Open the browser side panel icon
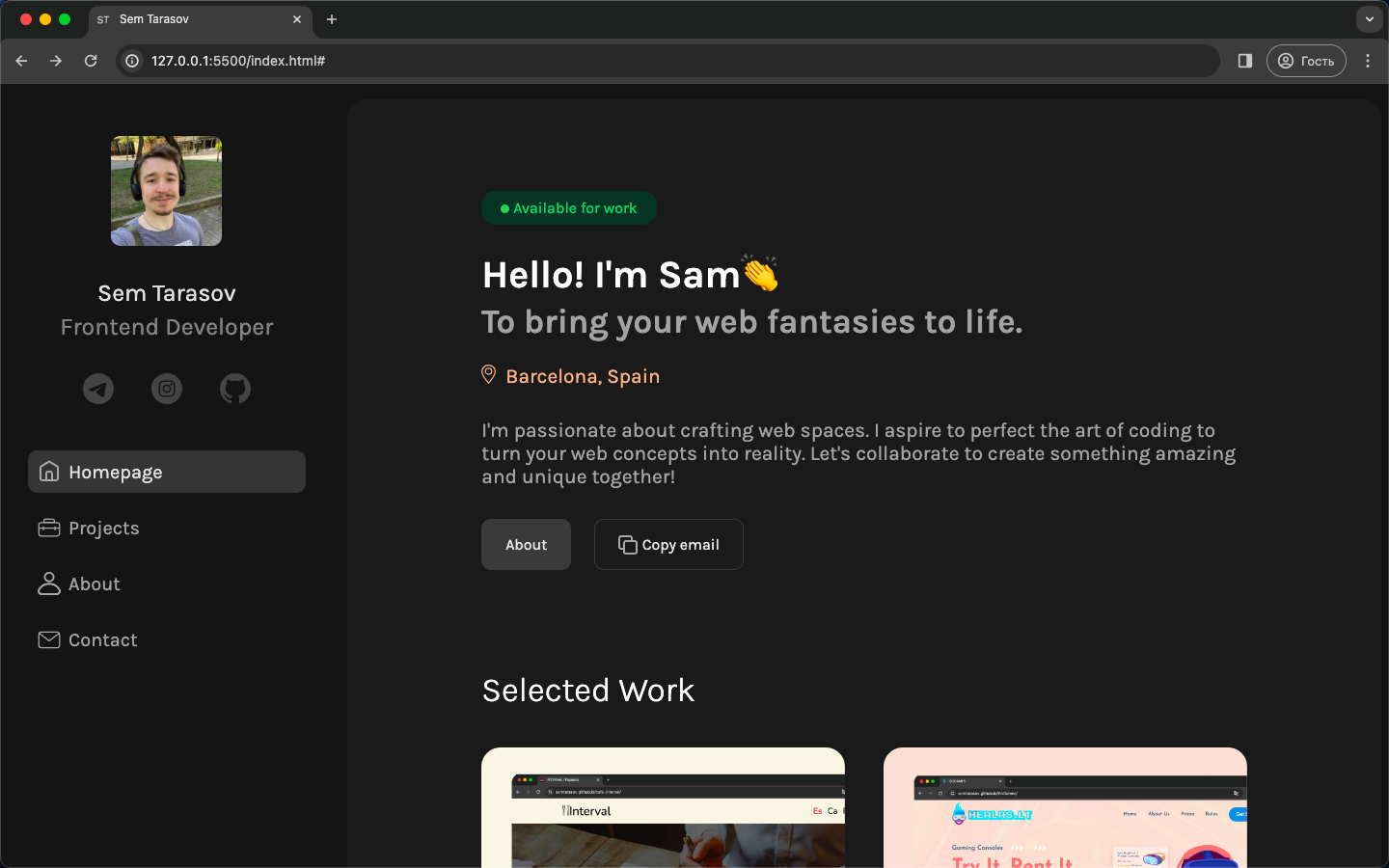 (x=1245, y=61)
